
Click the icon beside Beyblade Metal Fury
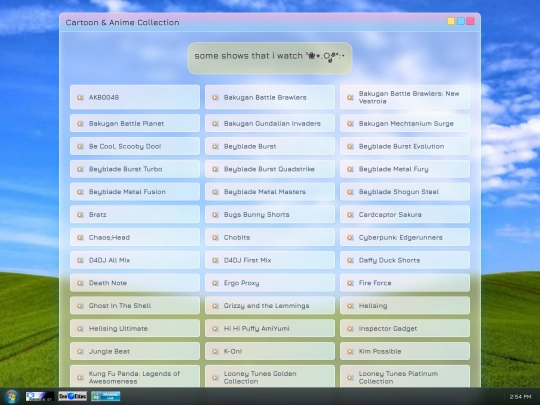[350, 169]
